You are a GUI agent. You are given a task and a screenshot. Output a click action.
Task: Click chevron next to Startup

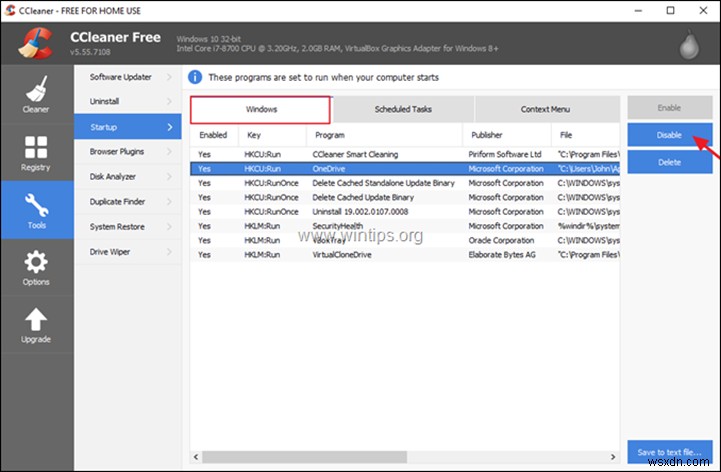pos(170,127)
